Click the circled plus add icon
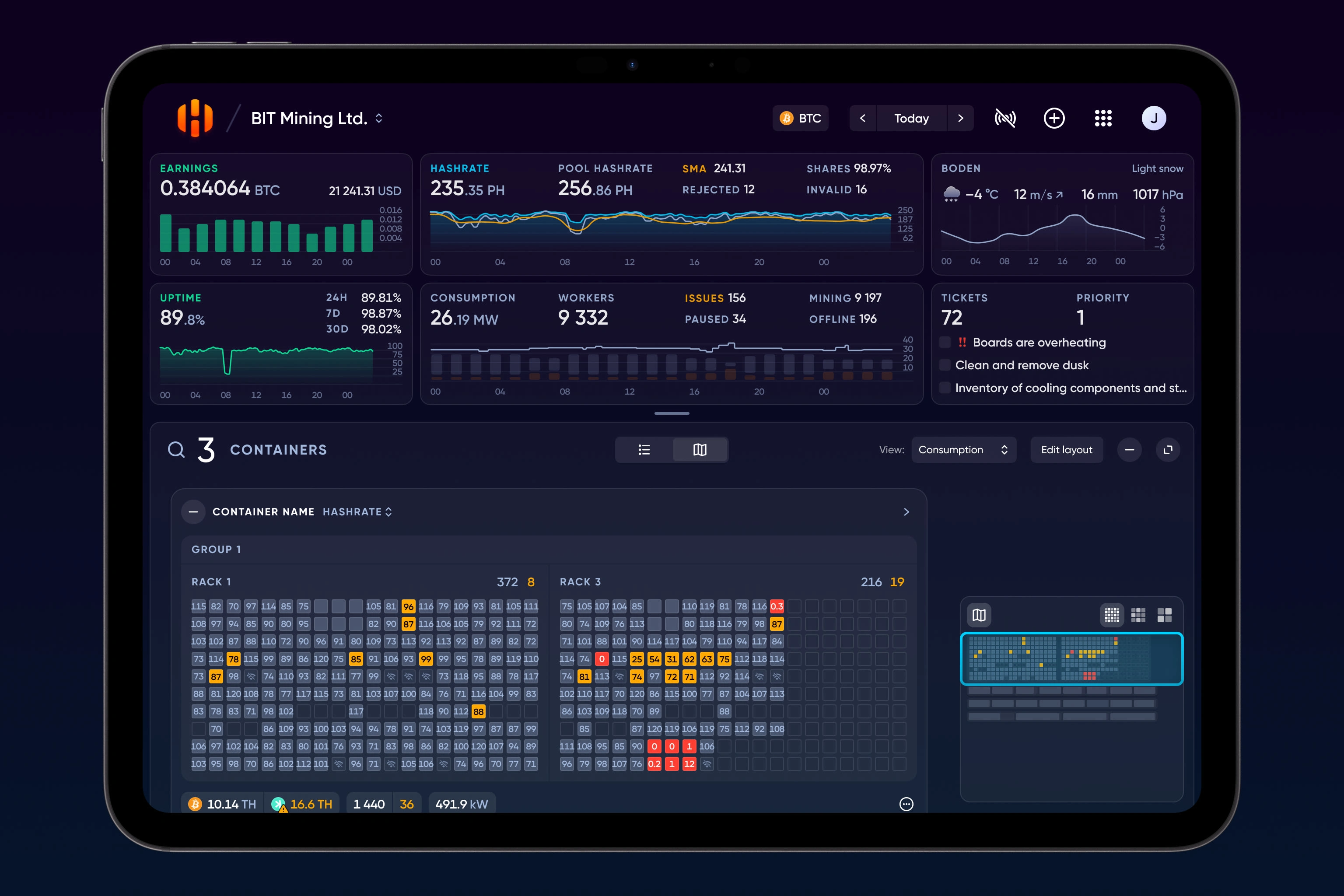 (1053, 118)
